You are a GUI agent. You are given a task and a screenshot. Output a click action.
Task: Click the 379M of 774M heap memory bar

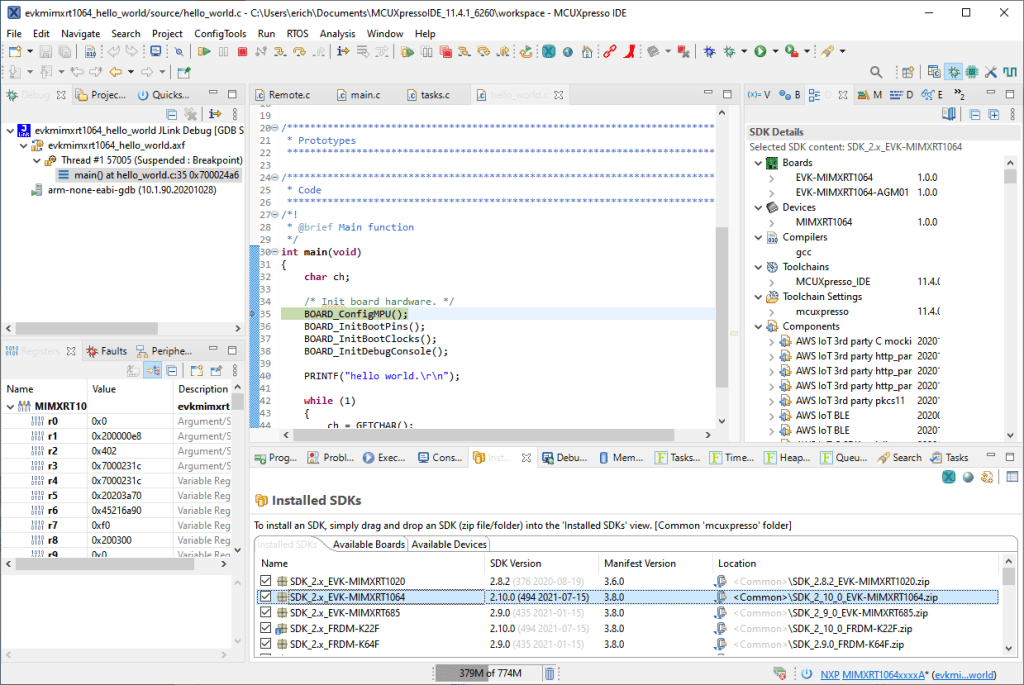pos(489,673)
